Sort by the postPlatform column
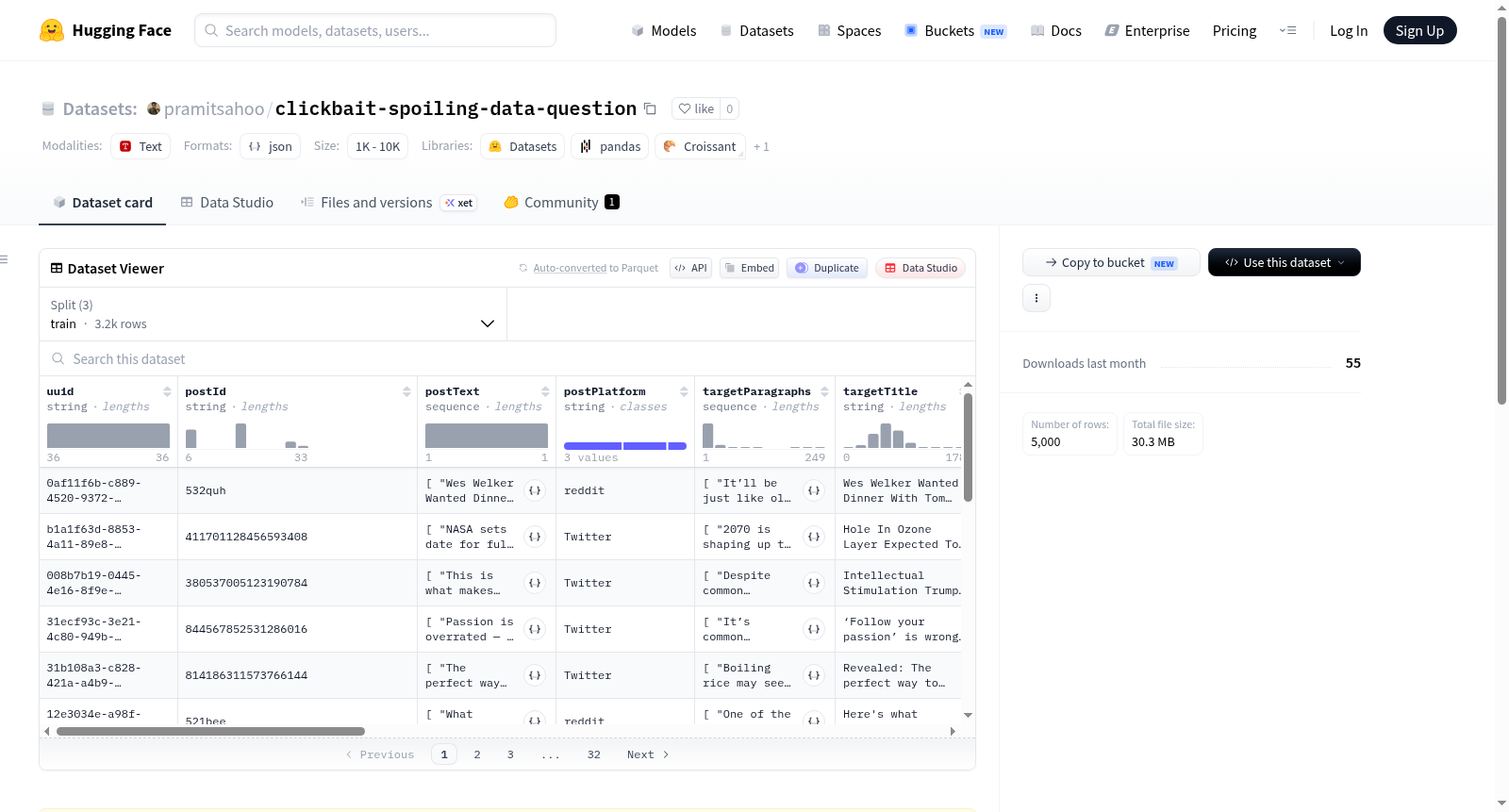Image resolution: width=1509 pixels, height=812 pixels. point(684,391)
